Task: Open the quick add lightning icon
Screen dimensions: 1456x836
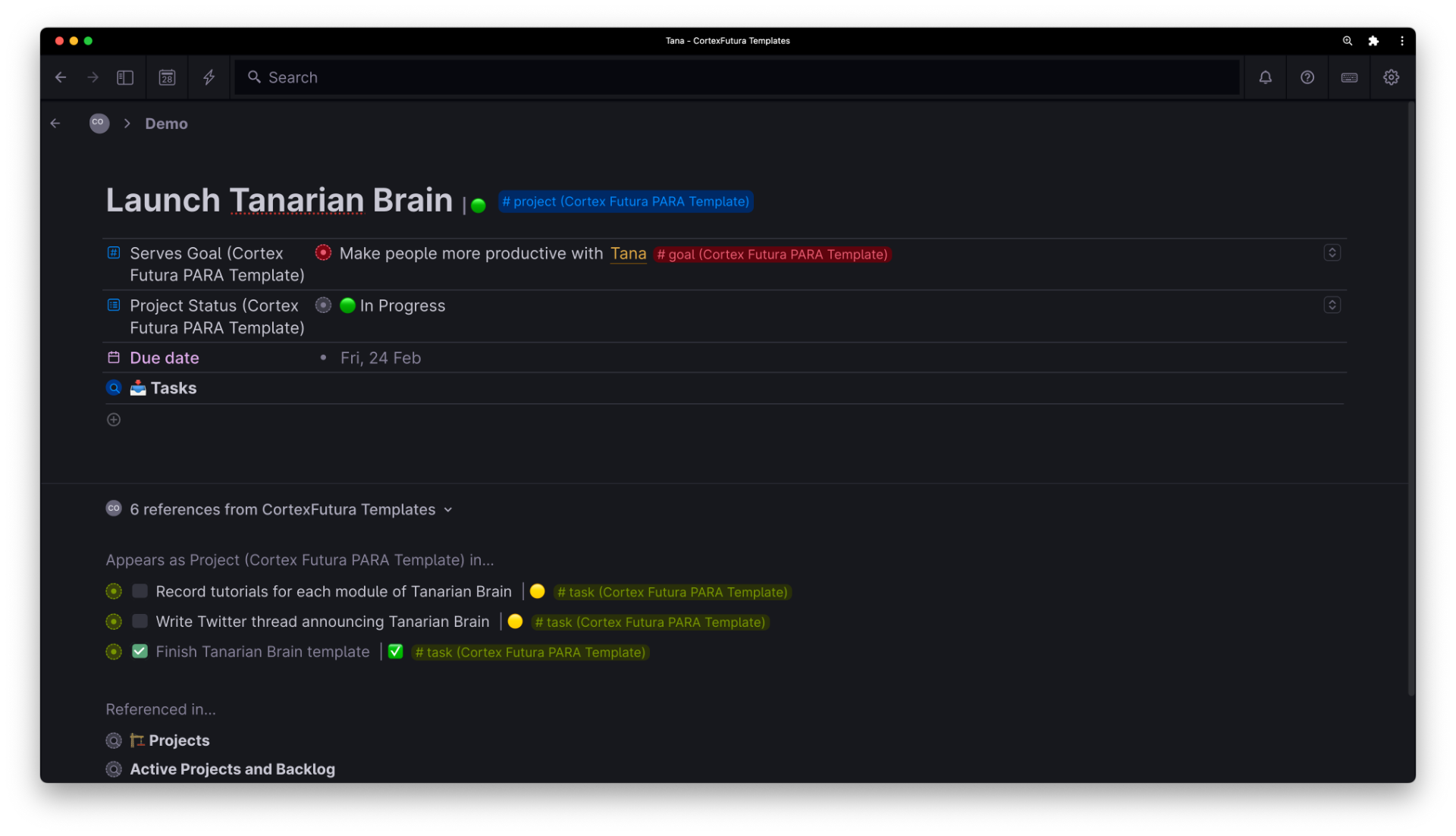Action: [x=209, y=77]
